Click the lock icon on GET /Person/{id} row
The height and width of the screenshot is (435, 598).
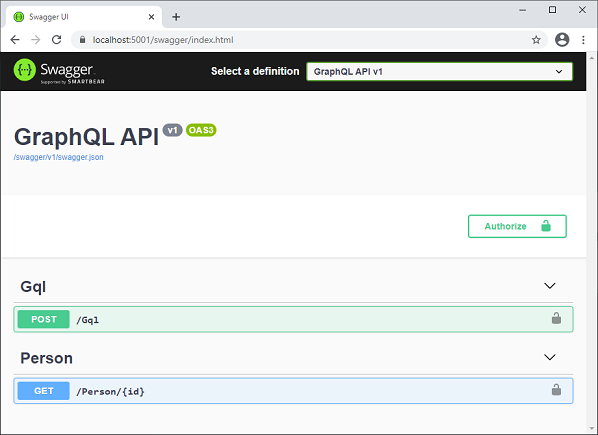pos(556,390)
